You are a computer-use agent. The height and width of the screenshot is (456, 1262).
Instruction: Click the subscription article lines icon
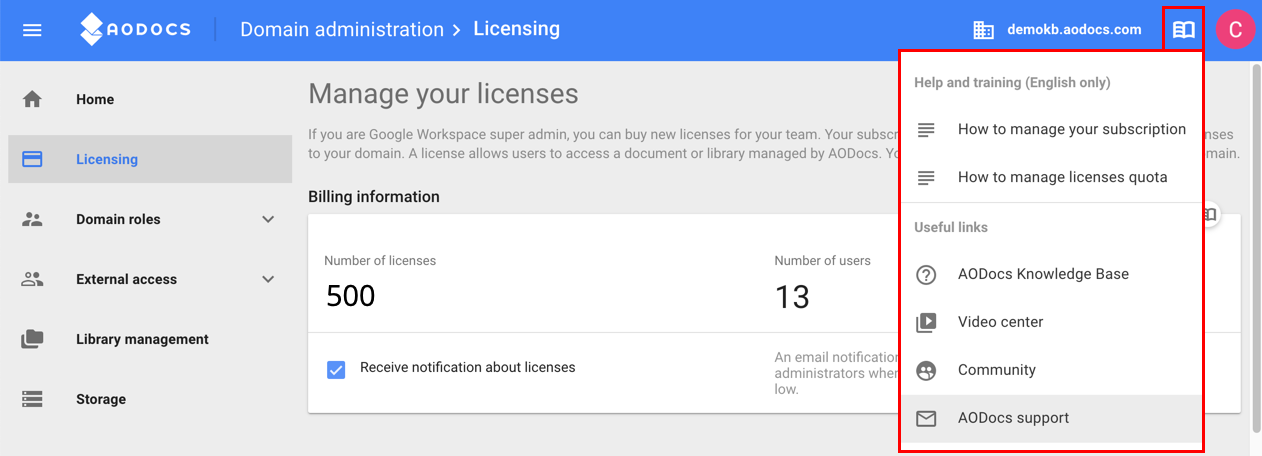(926, 129)
